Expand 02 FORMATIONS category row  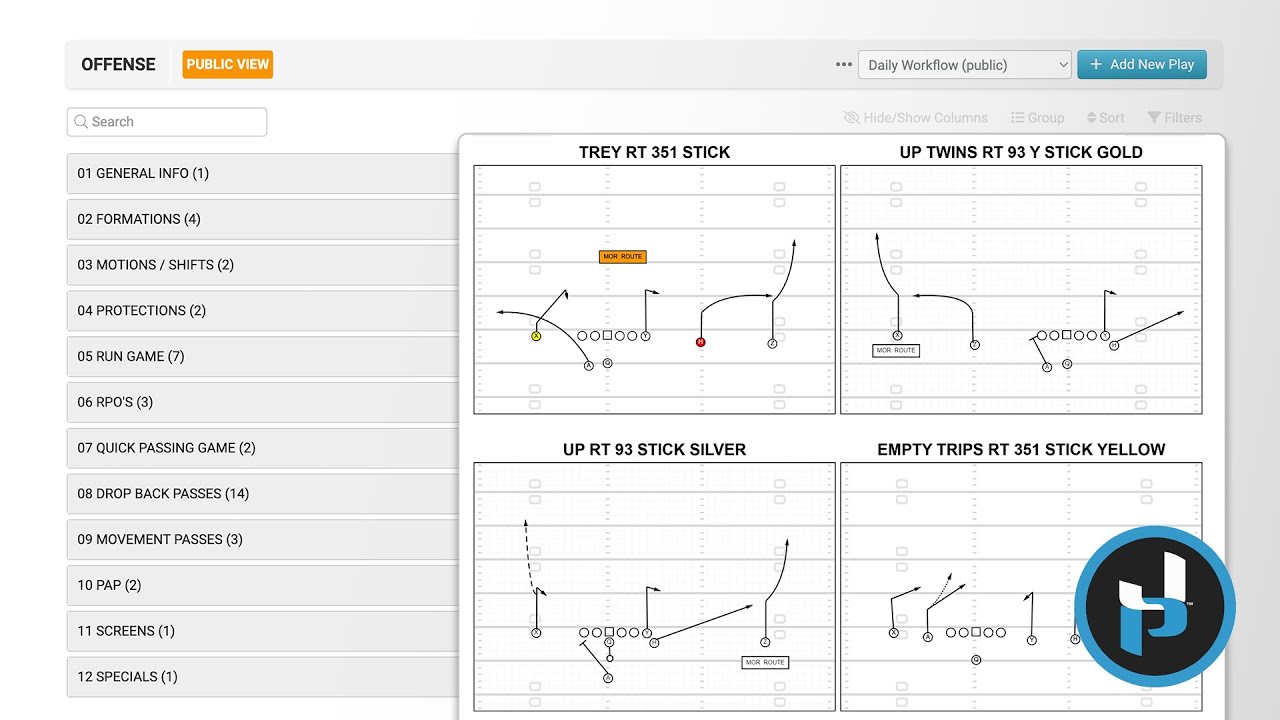262,219
